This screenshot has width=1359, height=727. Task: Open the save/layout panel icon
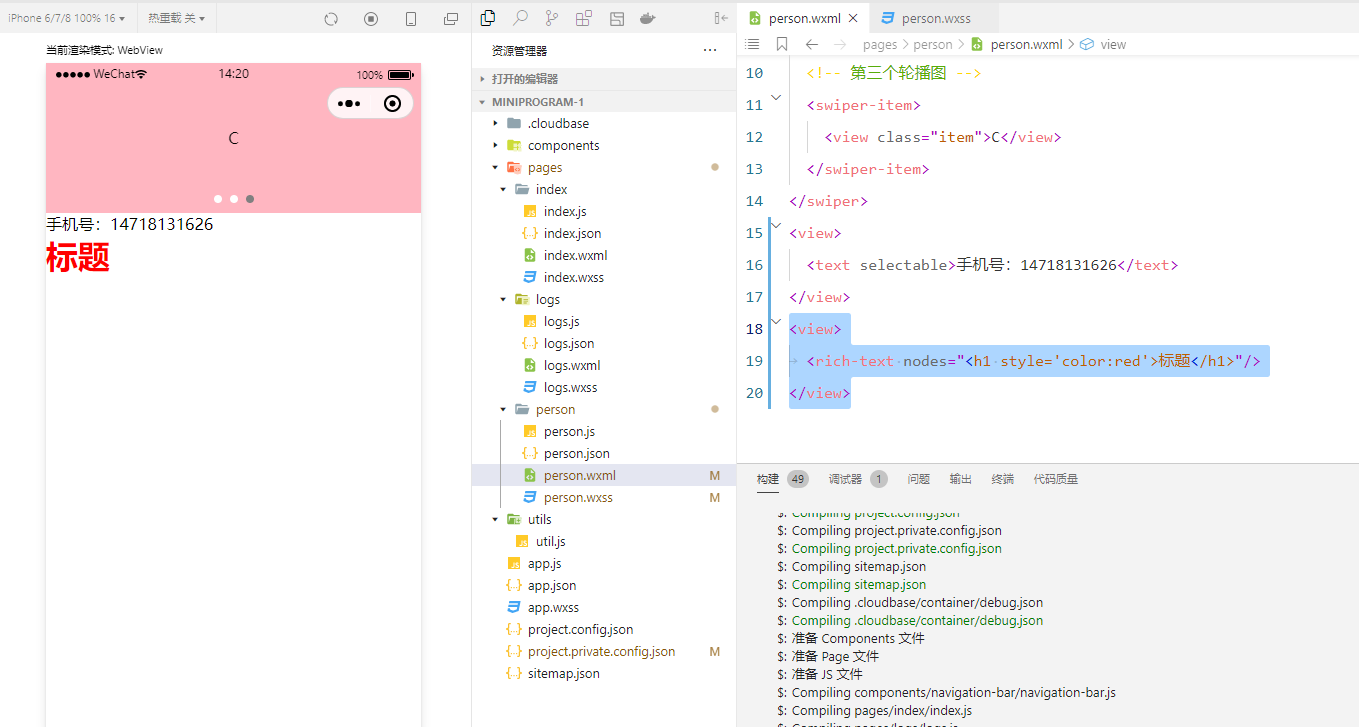click(x=617, y=18)
